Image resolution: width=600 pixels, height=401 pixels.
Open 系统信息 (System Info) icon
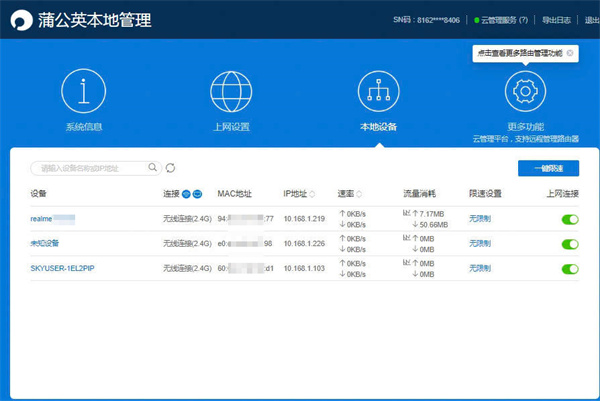tap(84, 92)
